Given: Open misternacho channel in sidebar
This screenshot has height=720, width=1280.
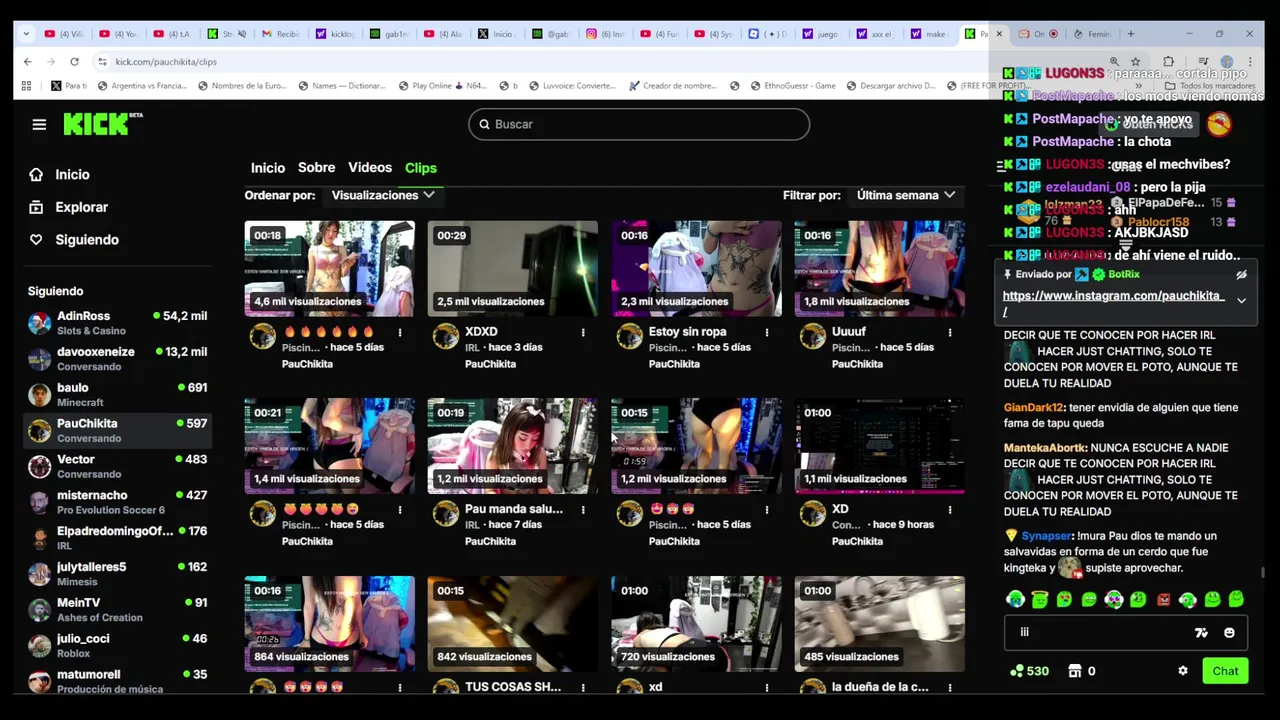Looking at the screenshot, I should 117,502.
